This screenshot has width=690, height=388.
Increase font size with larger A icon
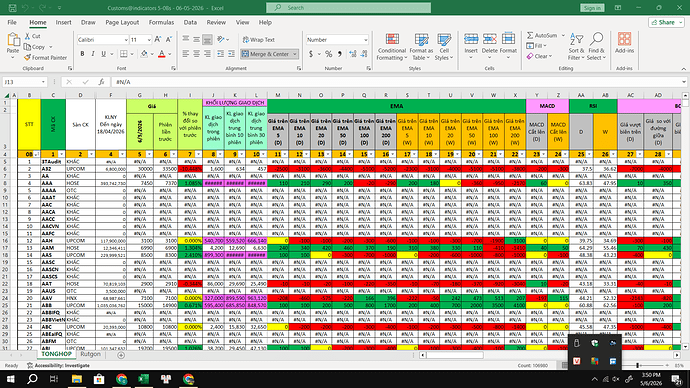(158, 40)
